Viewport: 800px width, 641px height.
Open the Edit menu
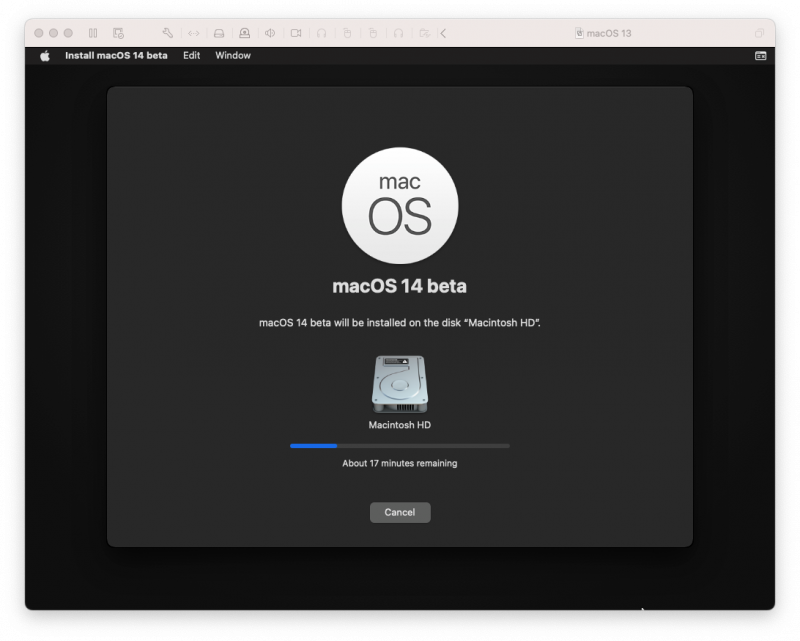coord(191,56)
